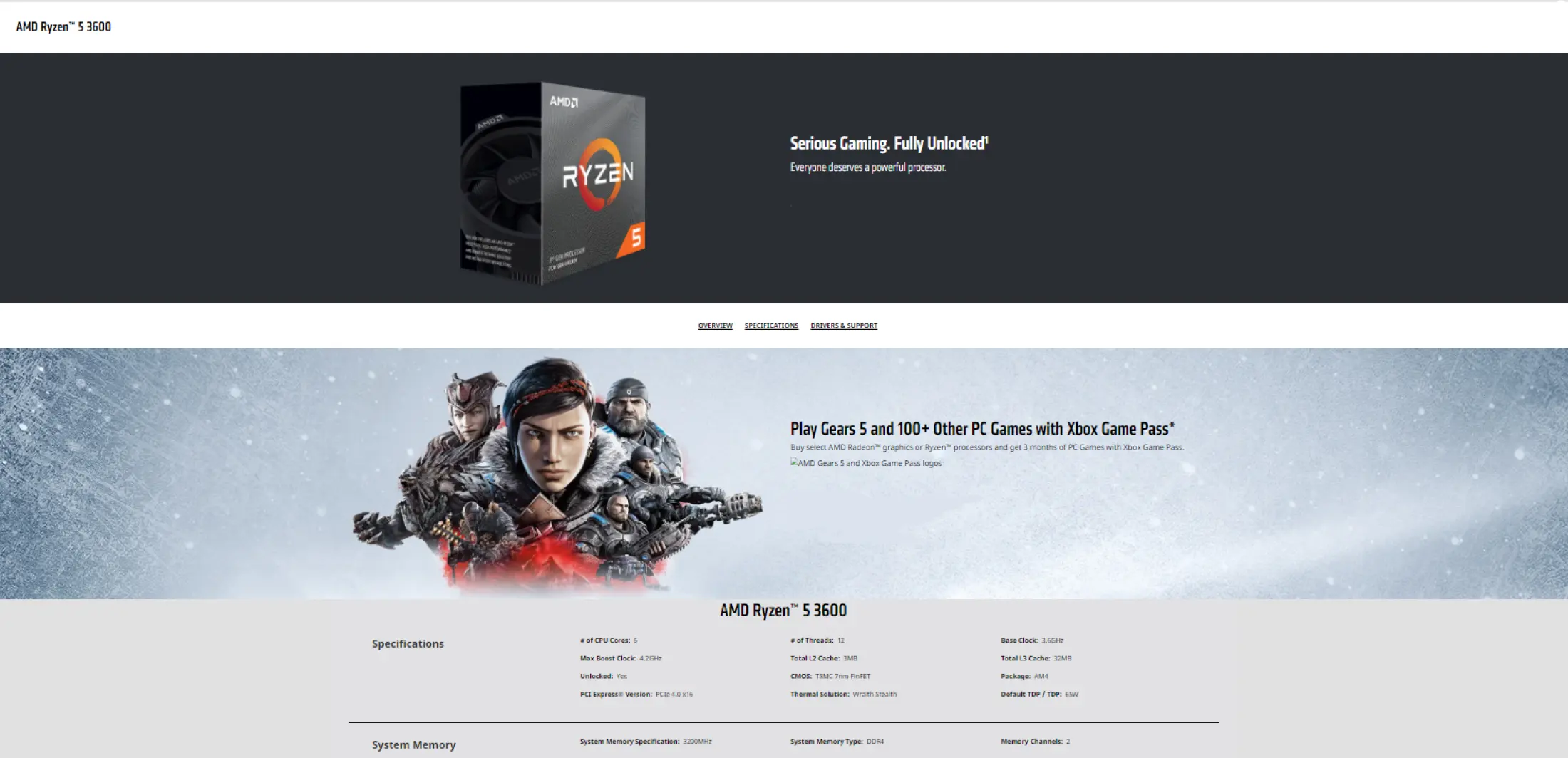Click the top-left 'AMD Ryzen 5 3600' page title

pyautogui.click(x=63, y=27)
